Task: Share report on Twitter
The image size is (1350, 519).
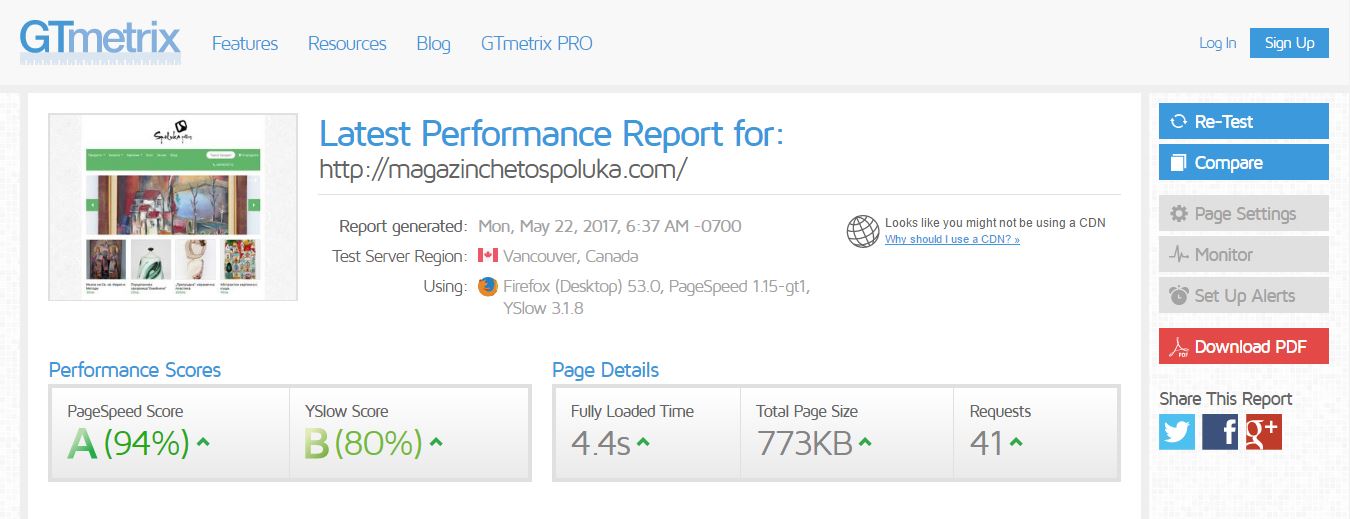Action: tap(1177, 432)
